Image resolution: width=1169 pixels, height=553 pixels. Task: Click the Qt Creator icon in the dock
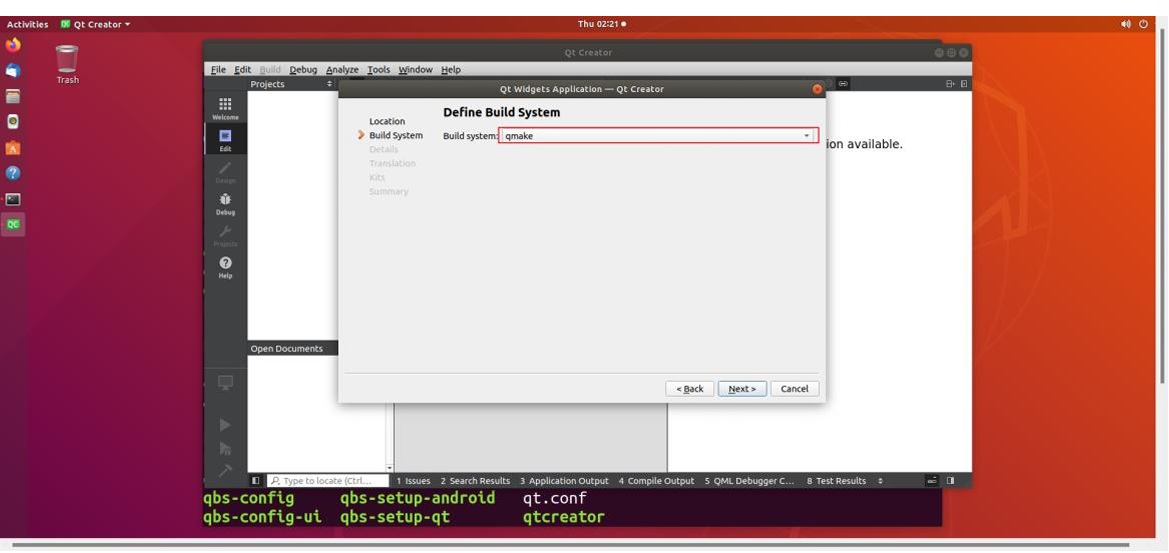coord(13,224)
